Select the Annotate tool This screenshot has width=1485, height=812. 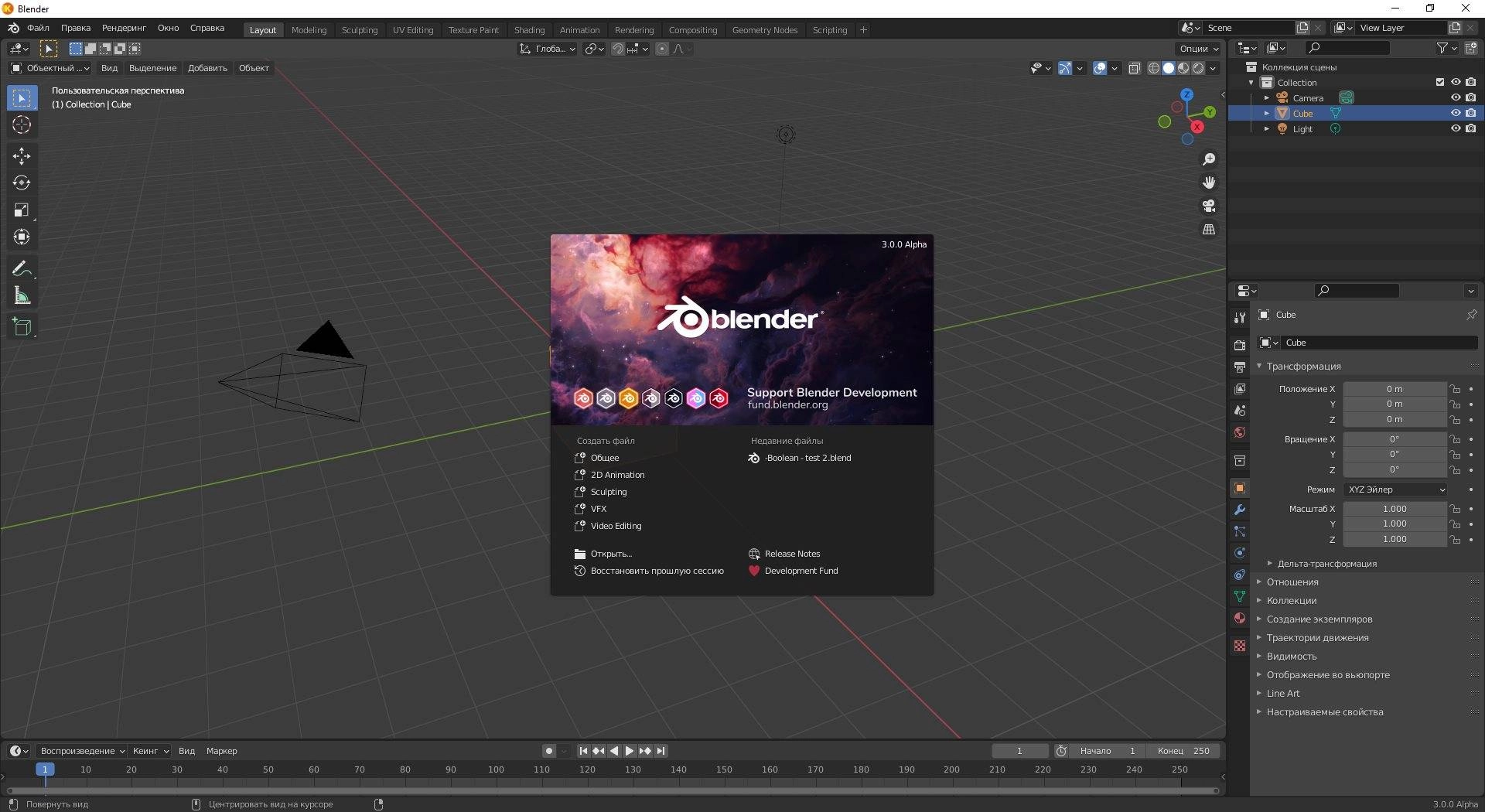pyautogui.click(x=22, y=268)
